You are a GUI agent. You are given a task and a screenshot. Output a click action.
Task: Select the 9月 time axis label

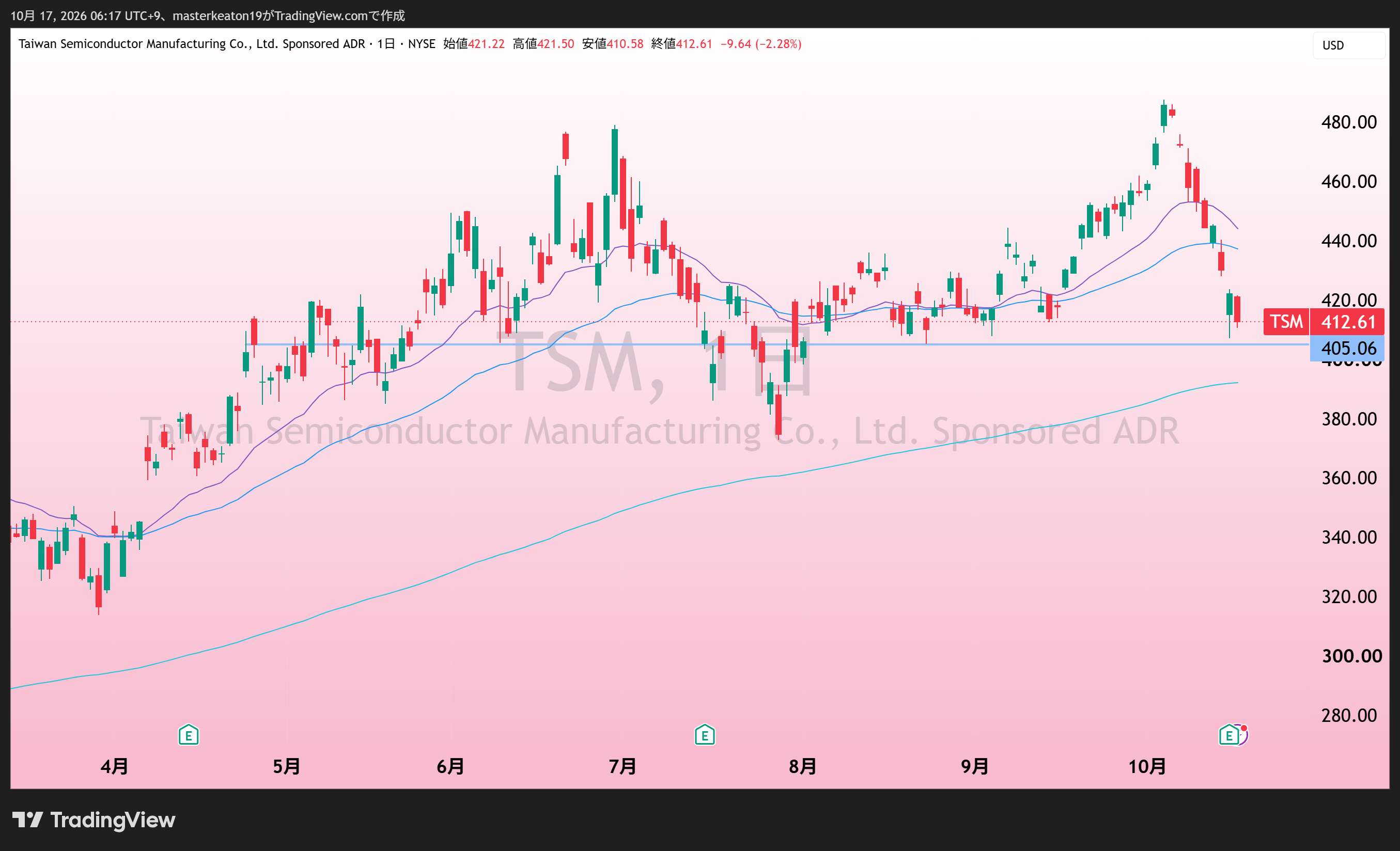[x=974, y=766]
